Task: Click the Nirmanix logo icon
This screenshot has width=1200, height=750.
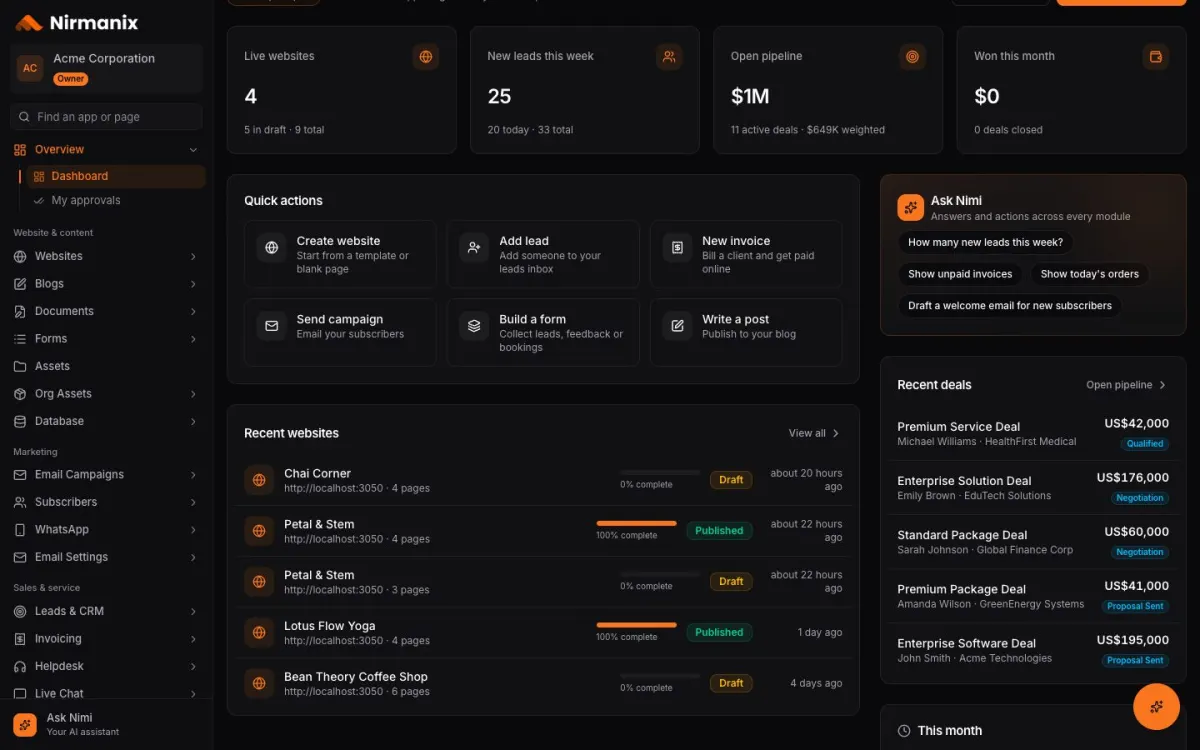Action: [x=29, y=23]
